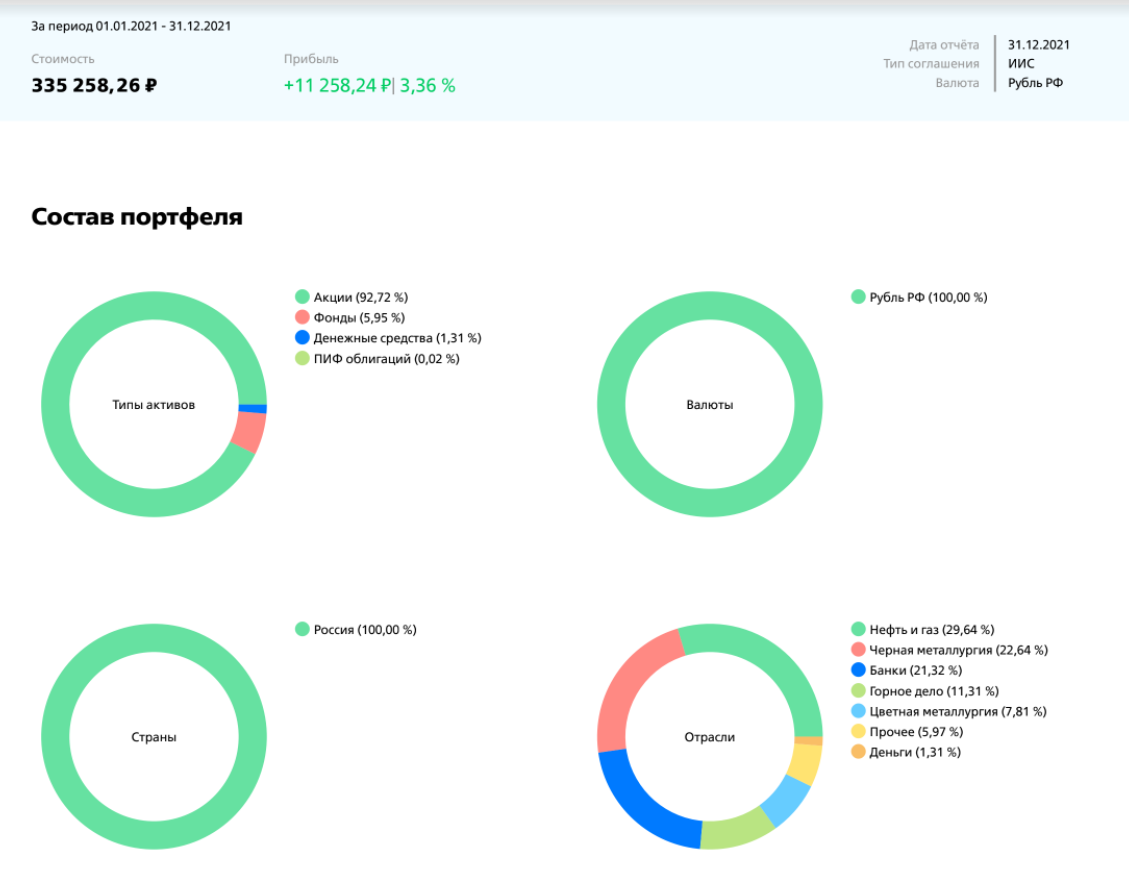Click the Валюты donut chart center label

pos(710,405)
